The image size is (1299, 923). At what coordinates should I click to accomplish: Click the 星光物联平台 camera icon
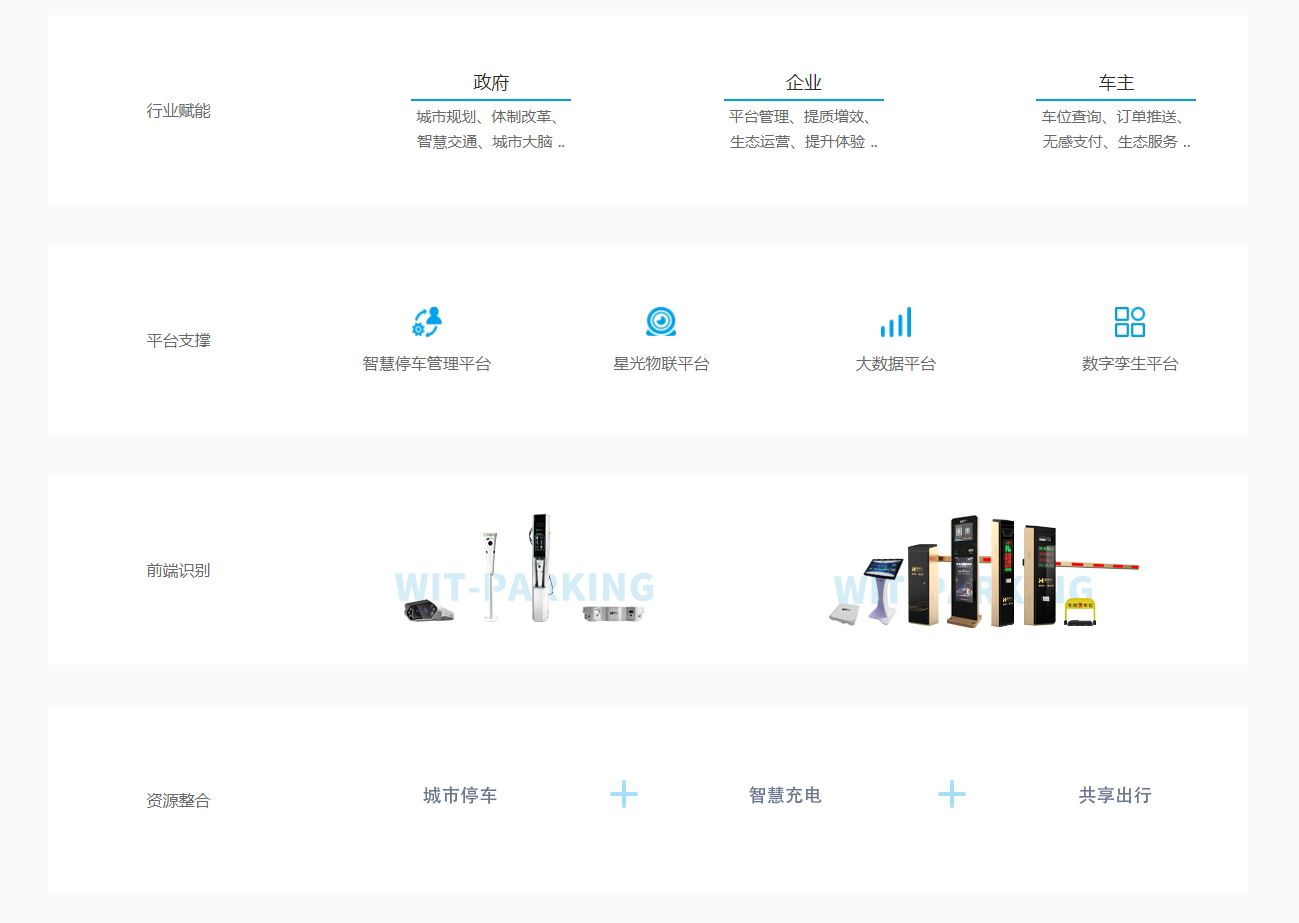pyautogui.click(x=661, y=322)
